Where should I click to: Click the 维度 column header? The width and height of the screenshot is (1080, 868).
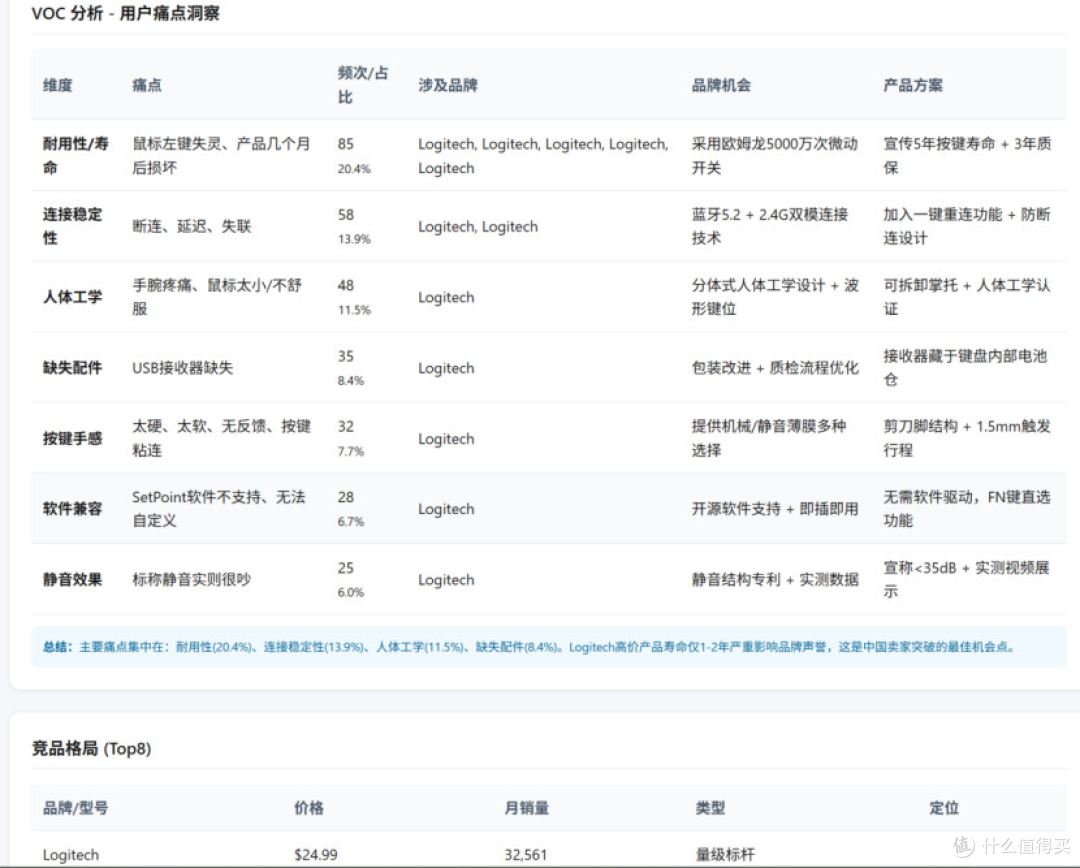[x=57, y=85]
